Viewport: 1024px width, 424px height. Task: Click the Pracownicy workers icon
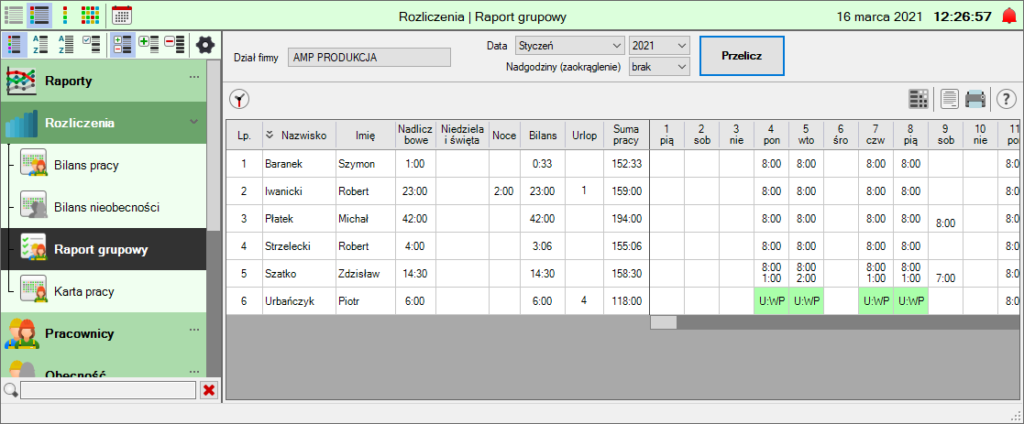(x=21, y=334)
